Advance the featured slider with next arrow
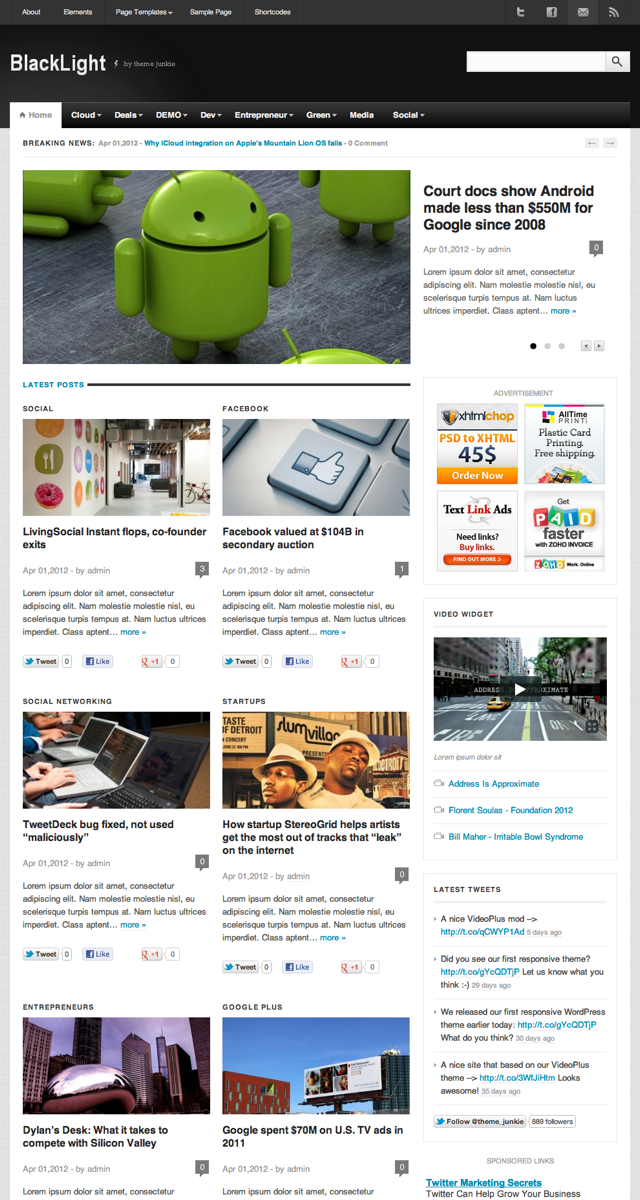Screen dimensions: 640x1200 pyautogui.click(x=599, y=346)
